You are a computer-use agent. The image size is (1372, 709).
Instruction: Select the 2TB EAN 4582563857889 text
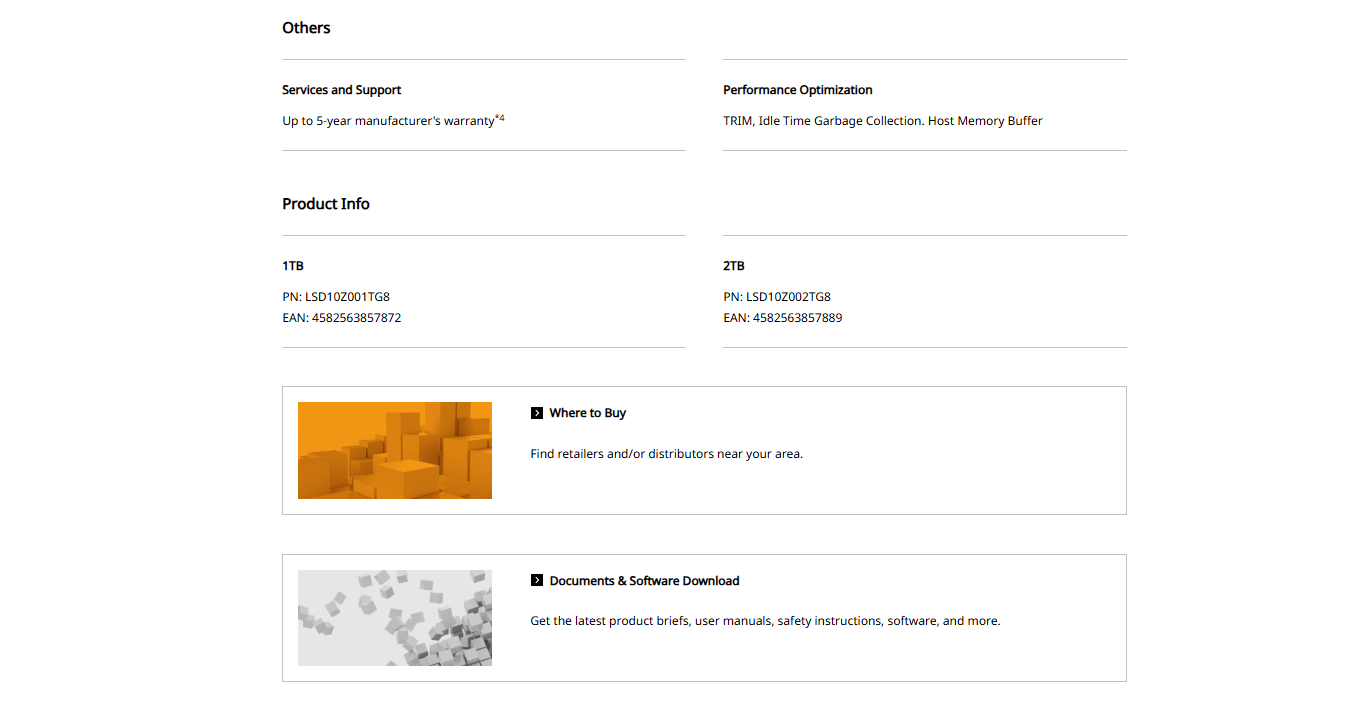click(x=797, y=318)
